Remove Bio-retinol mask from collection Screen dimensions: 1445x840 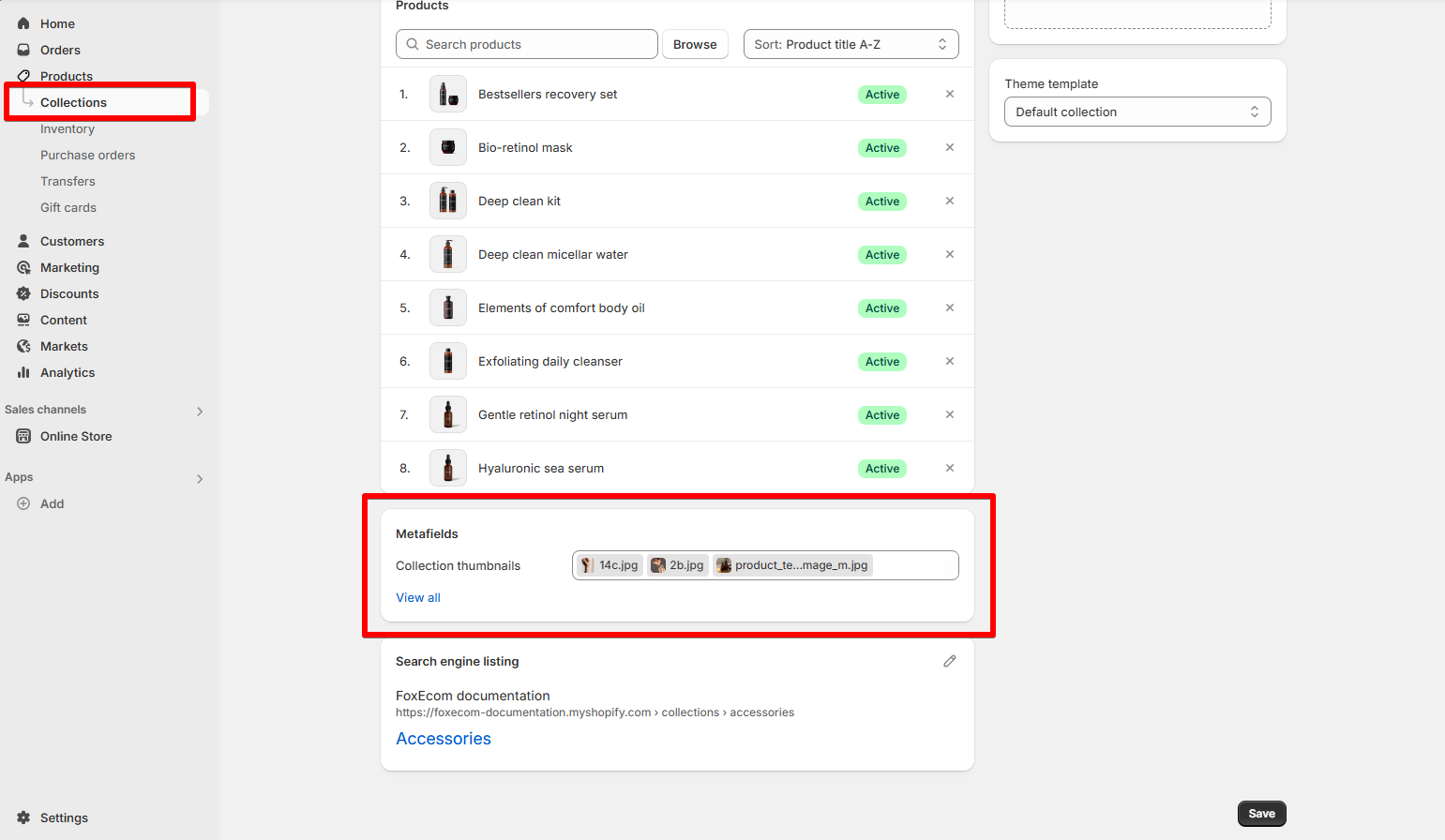click(x=950, y=147)
